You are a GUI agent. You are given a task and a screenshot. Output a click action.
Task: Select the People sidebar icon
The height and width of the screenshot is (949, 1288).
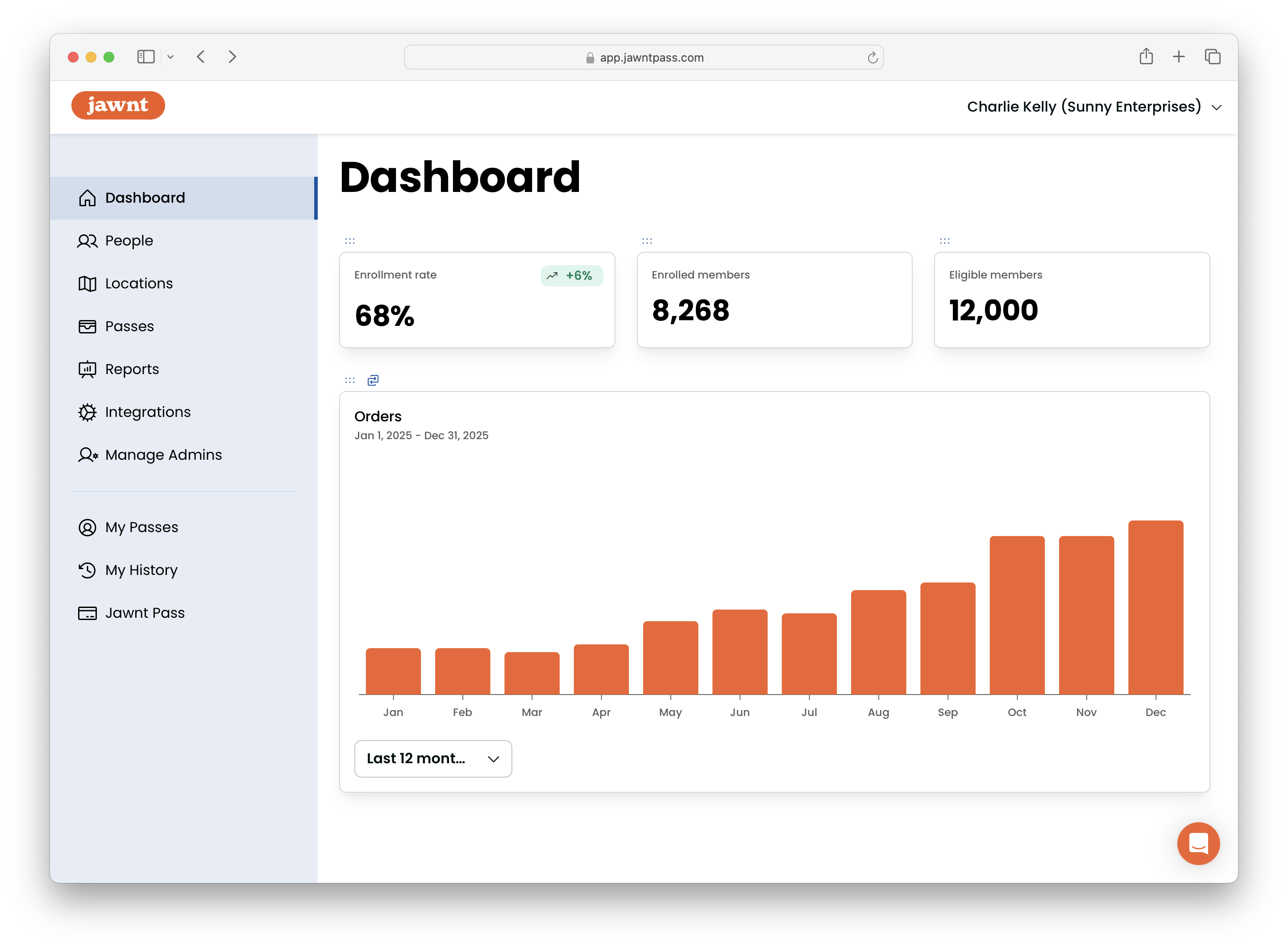point(87,241)
